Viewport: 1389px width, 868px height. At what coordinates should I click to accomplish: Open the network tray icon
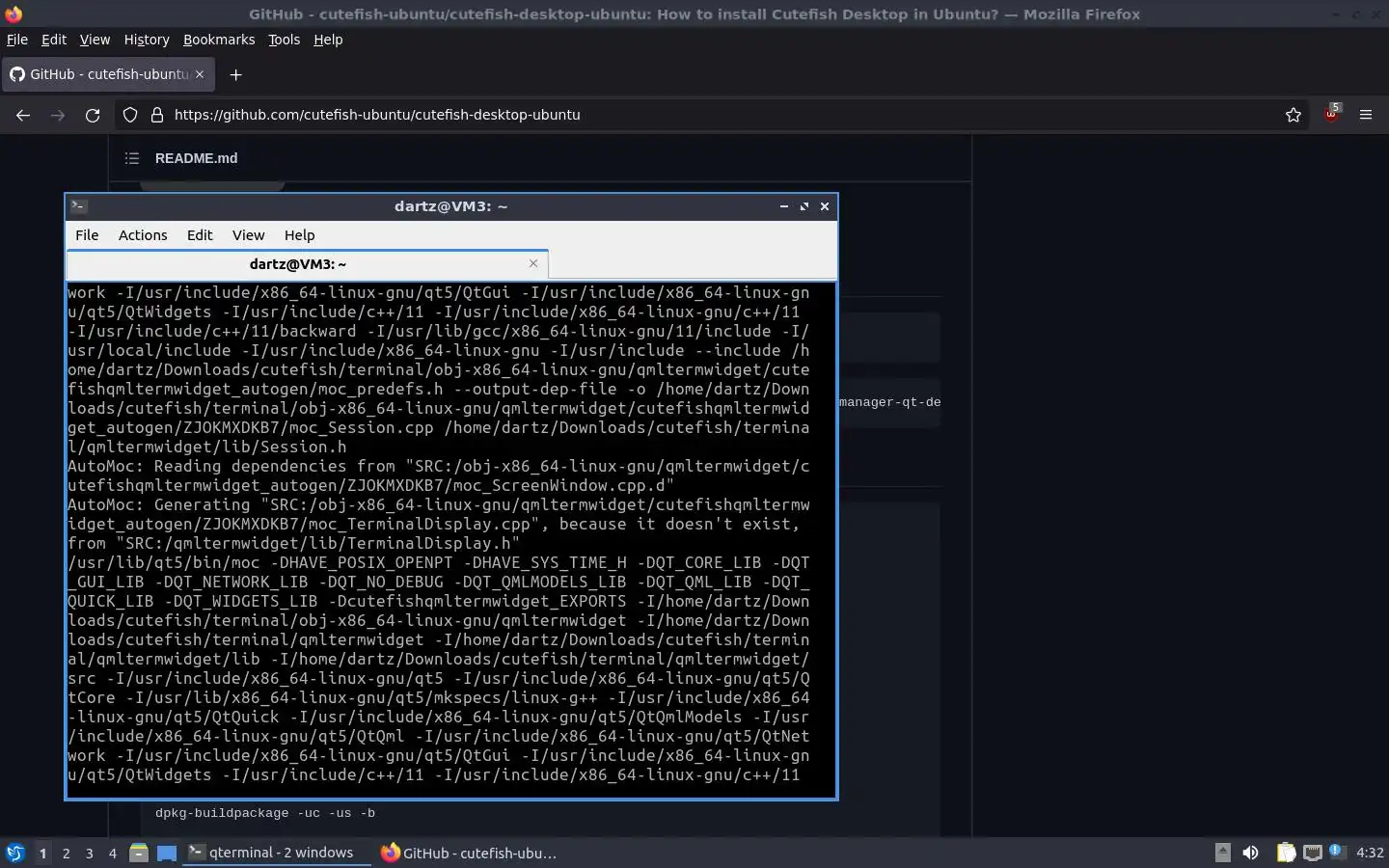point(1312,853)
